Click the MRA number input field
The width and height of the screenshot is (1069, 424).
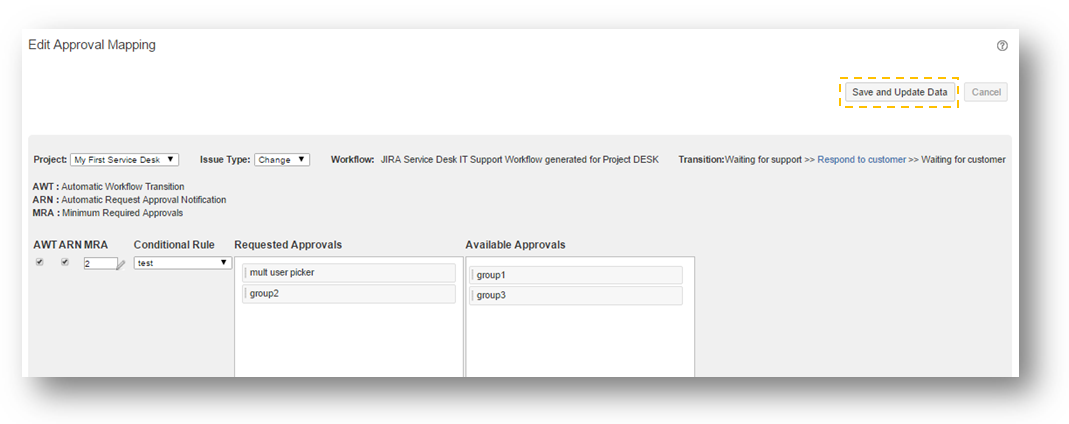click(x=99, y=264)
